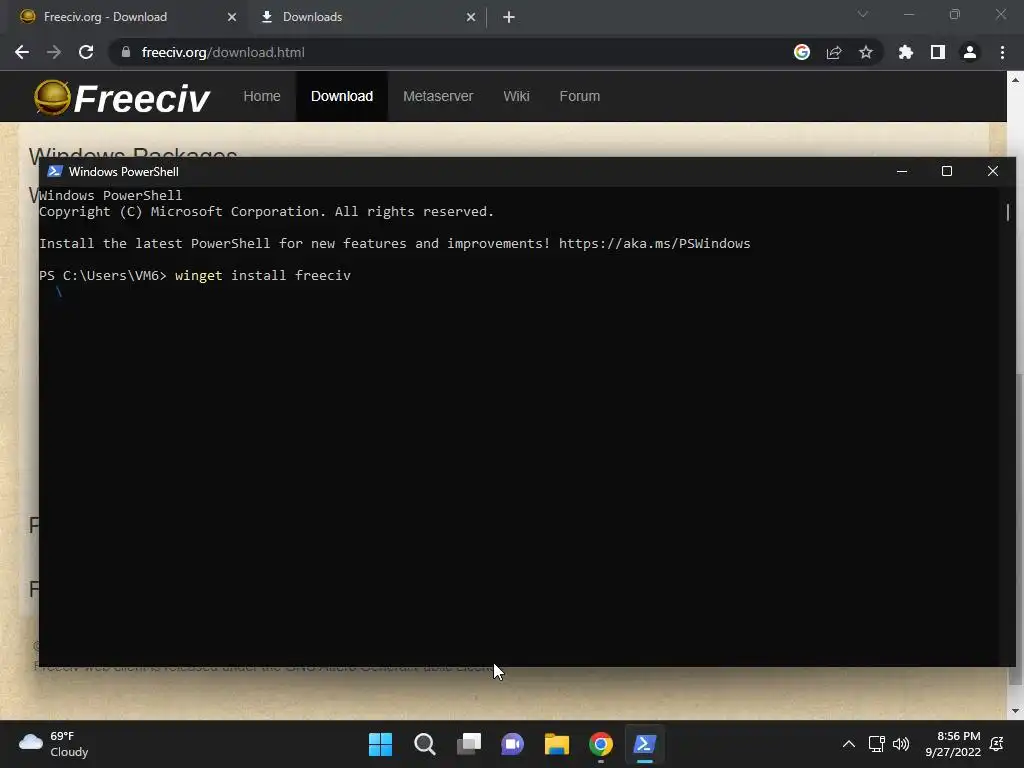
Task: Open the weather widget showing 69°F Cloudy
Action: (54, 744)
